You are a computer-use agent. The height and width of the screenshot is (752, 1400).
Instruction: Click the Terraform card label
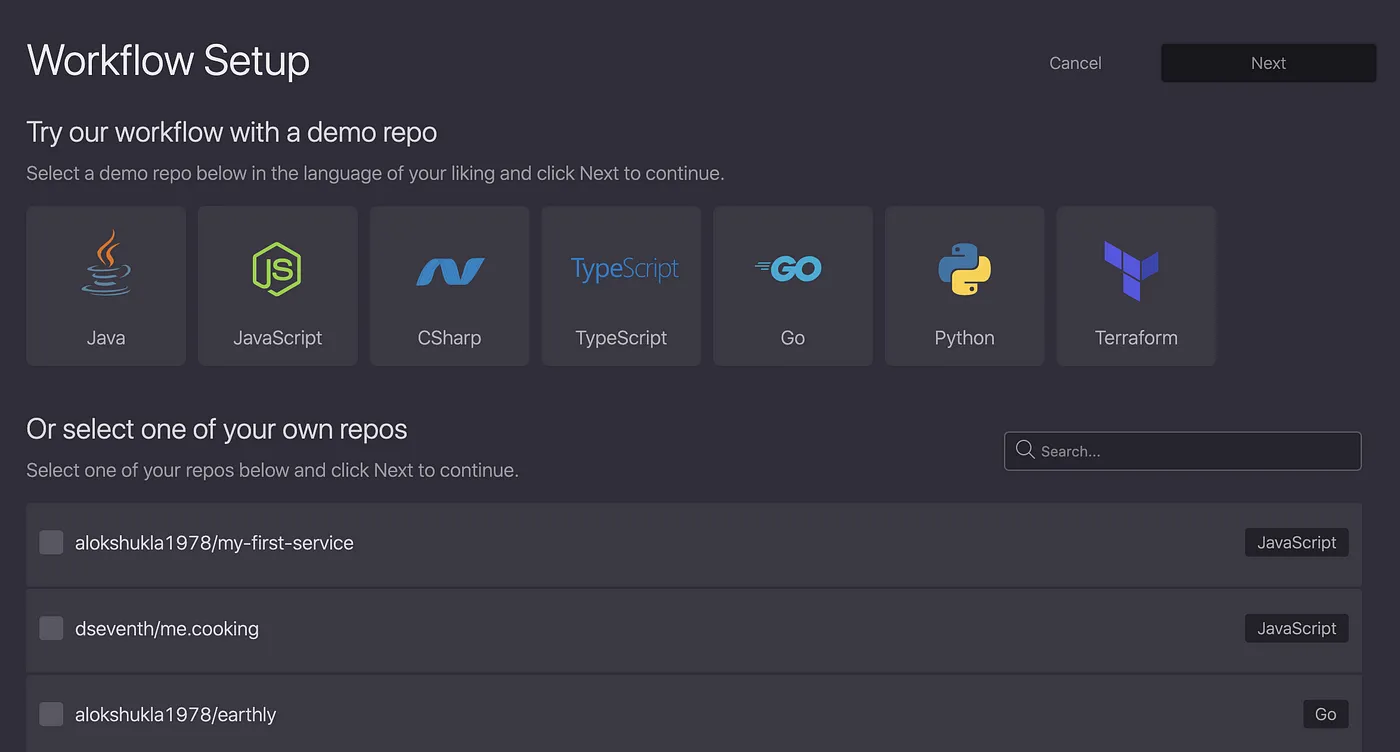coord(1136,338)
